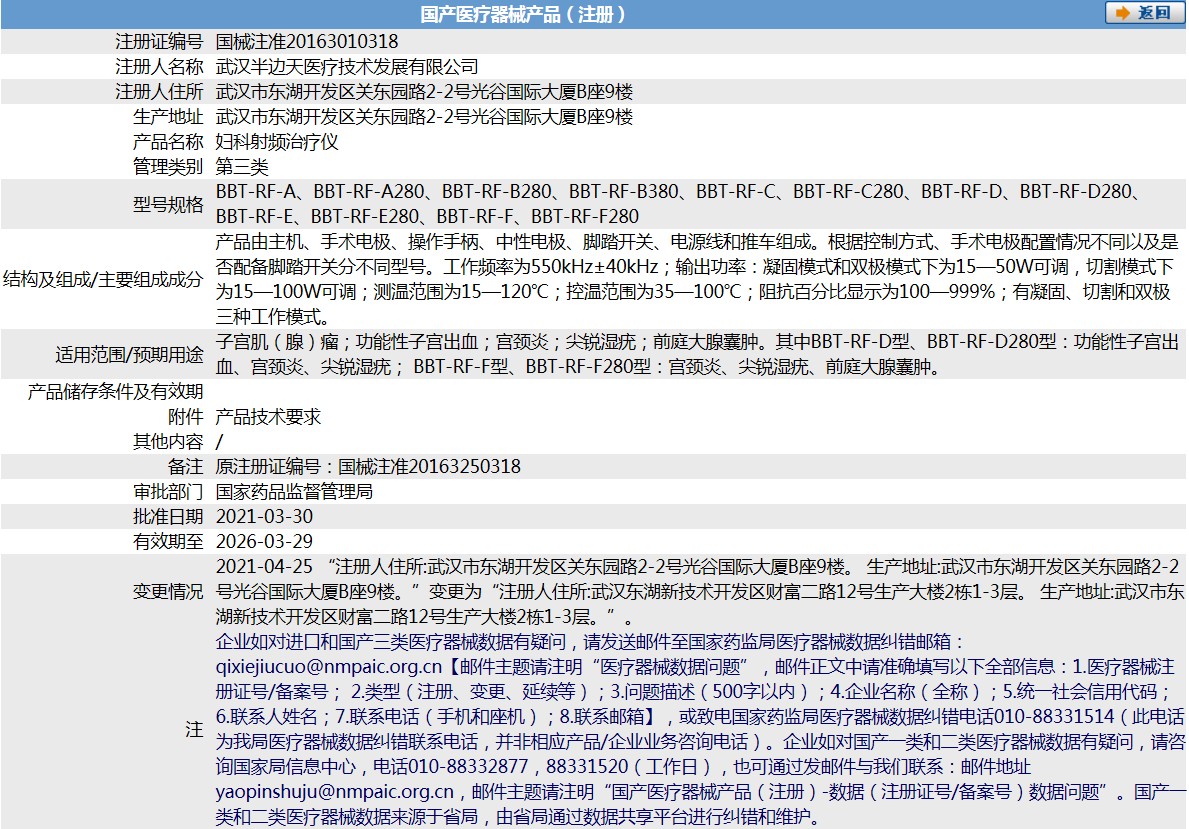Click intended use text starting 子宫肌（腺）瘤
This screenshot has width=1189, height=829.
click(698, 354)
